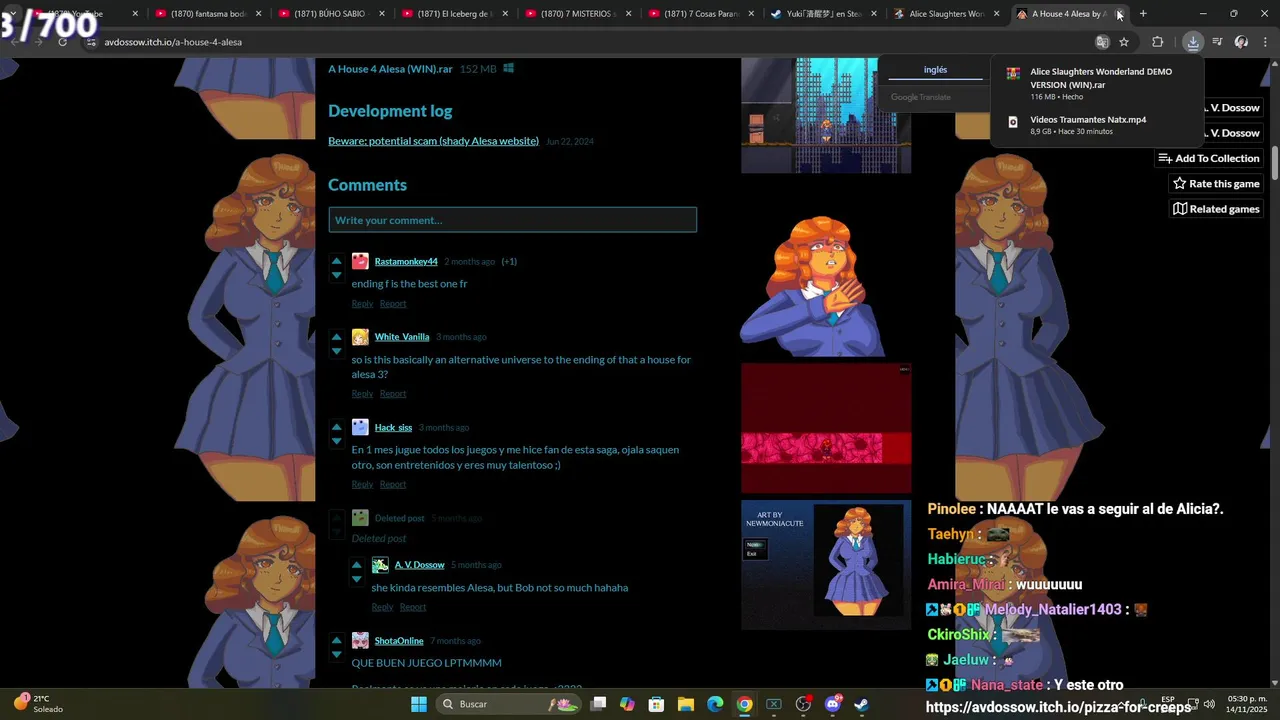Report A. V. Dossow's reply
Screen dimensions: 1280x720
click(413, 607)
